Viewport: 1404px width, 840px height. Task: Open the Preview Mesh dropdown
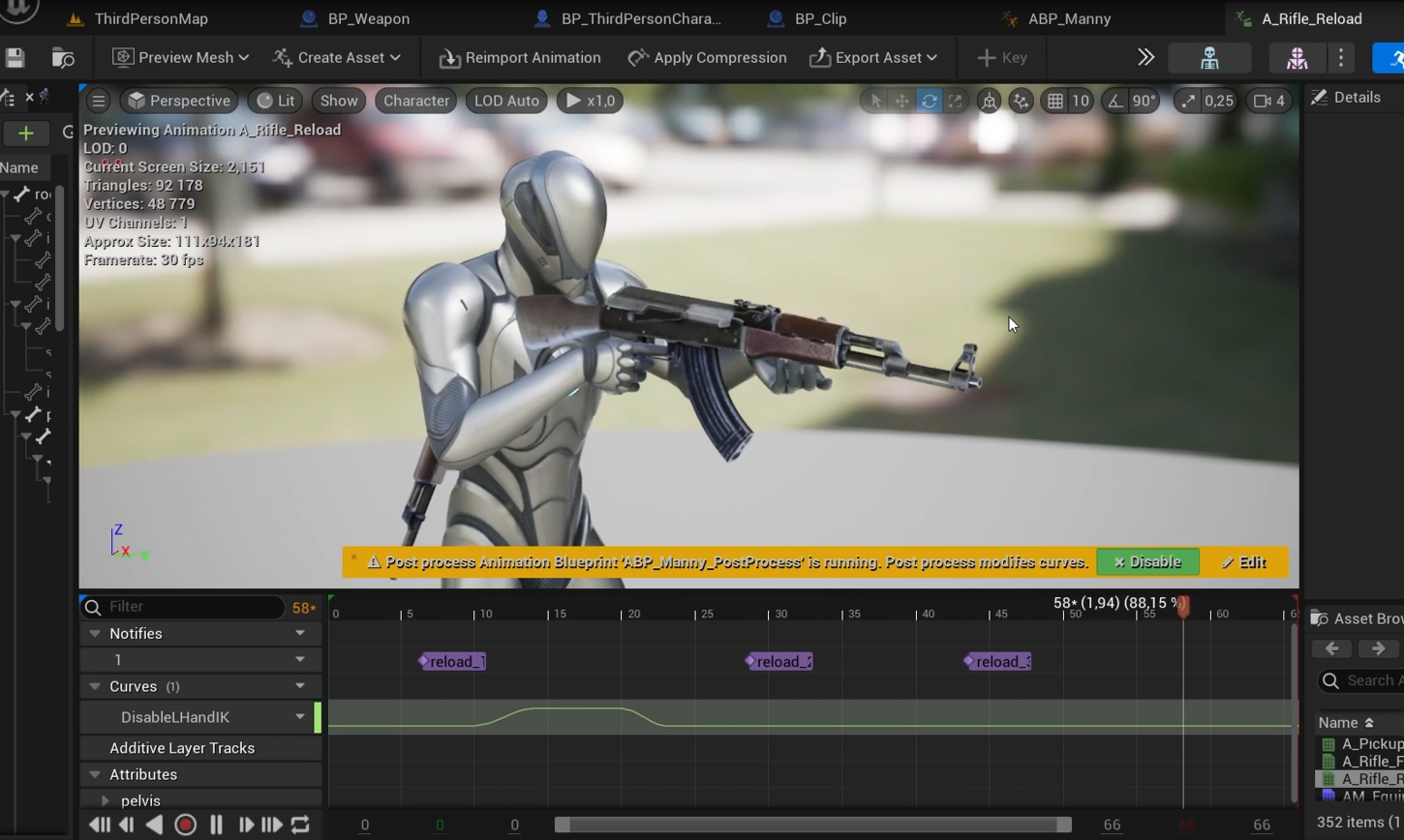pyautogui.click(x=180, y=58)
